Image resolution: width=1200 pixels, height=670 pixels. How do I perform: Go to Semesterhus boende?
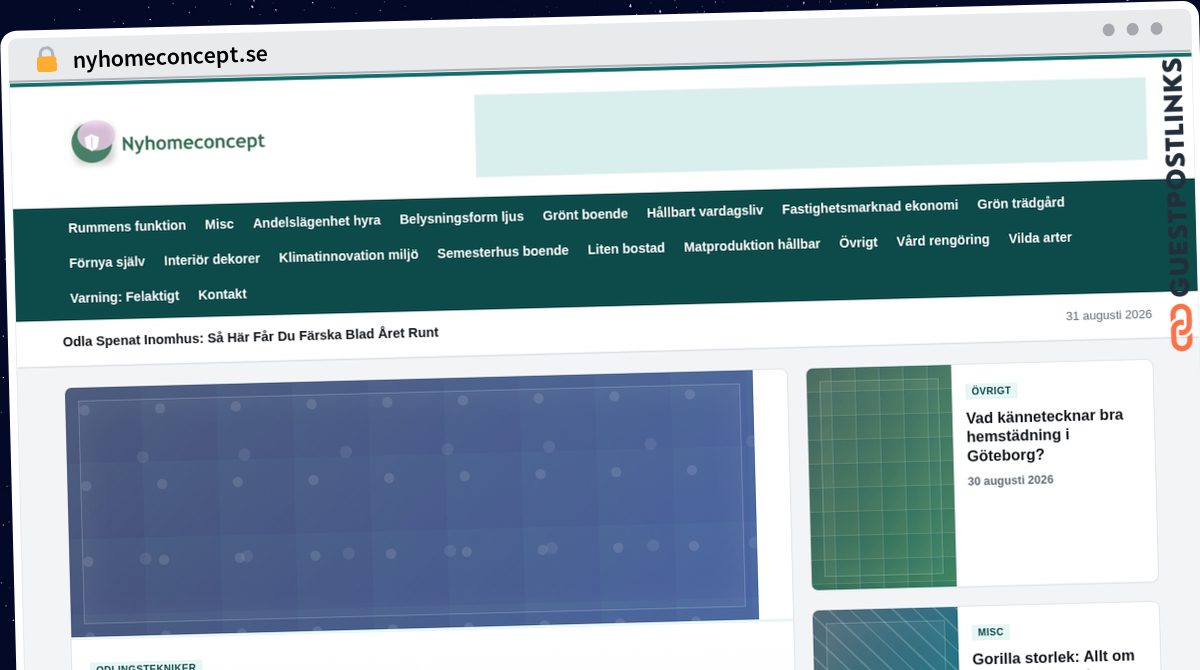pos(503,252)
